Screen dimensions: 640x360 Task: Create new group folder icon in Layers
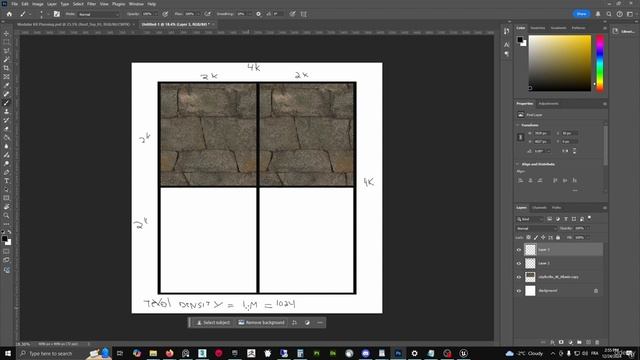tap(579, 342)
